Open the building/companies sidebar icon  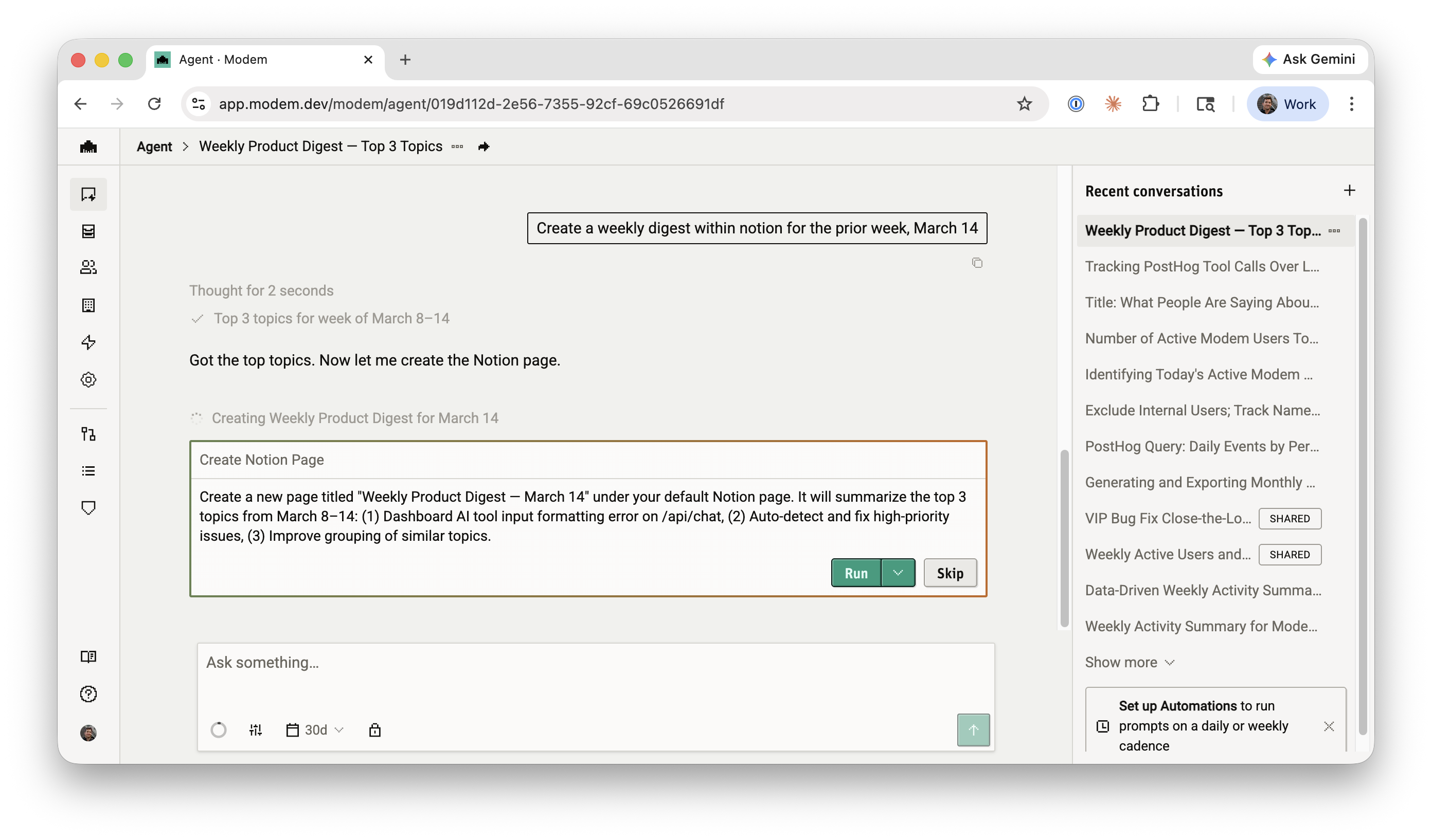88,305
